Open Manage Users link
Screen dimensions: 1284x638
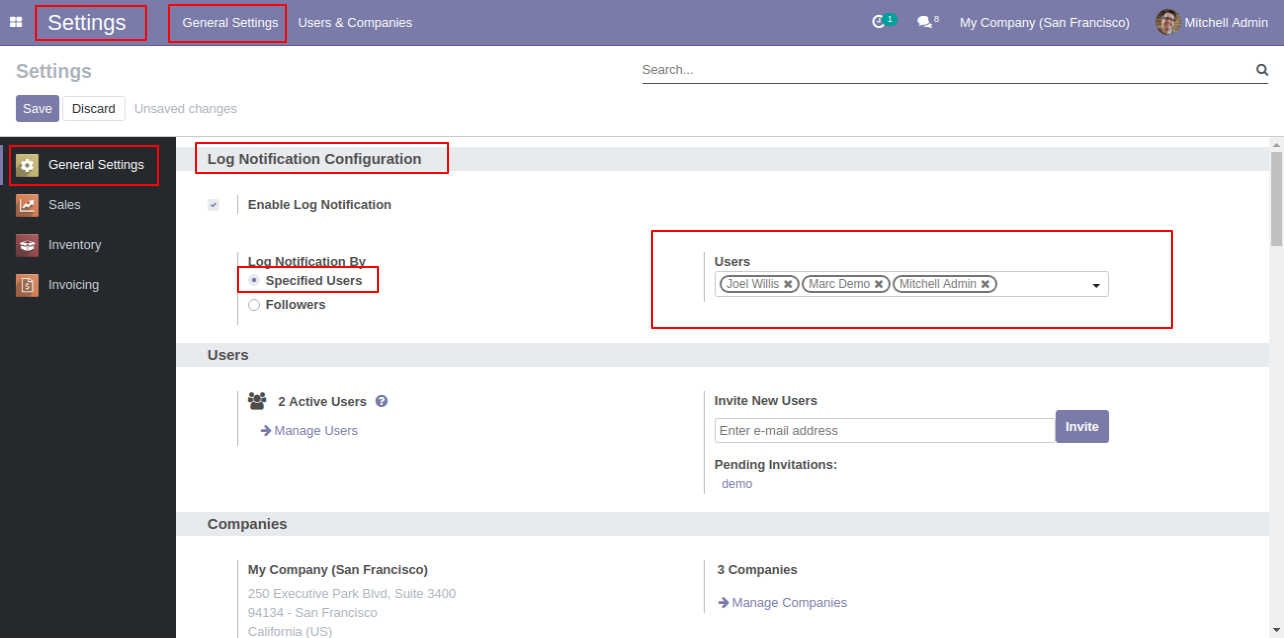tap(309, 431)
